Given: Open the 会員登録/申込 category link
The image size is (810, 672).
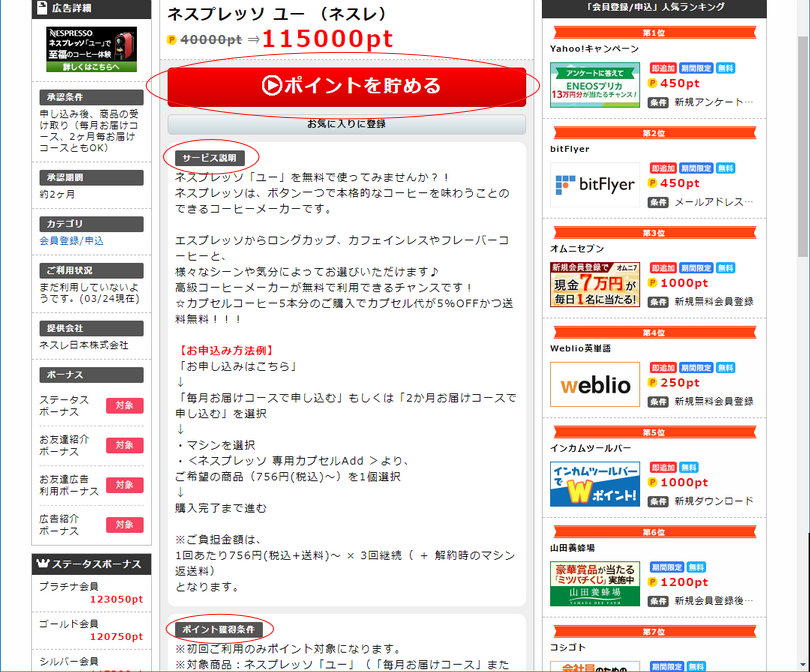Looking at the screenshot, I should [x=71, y=241].
